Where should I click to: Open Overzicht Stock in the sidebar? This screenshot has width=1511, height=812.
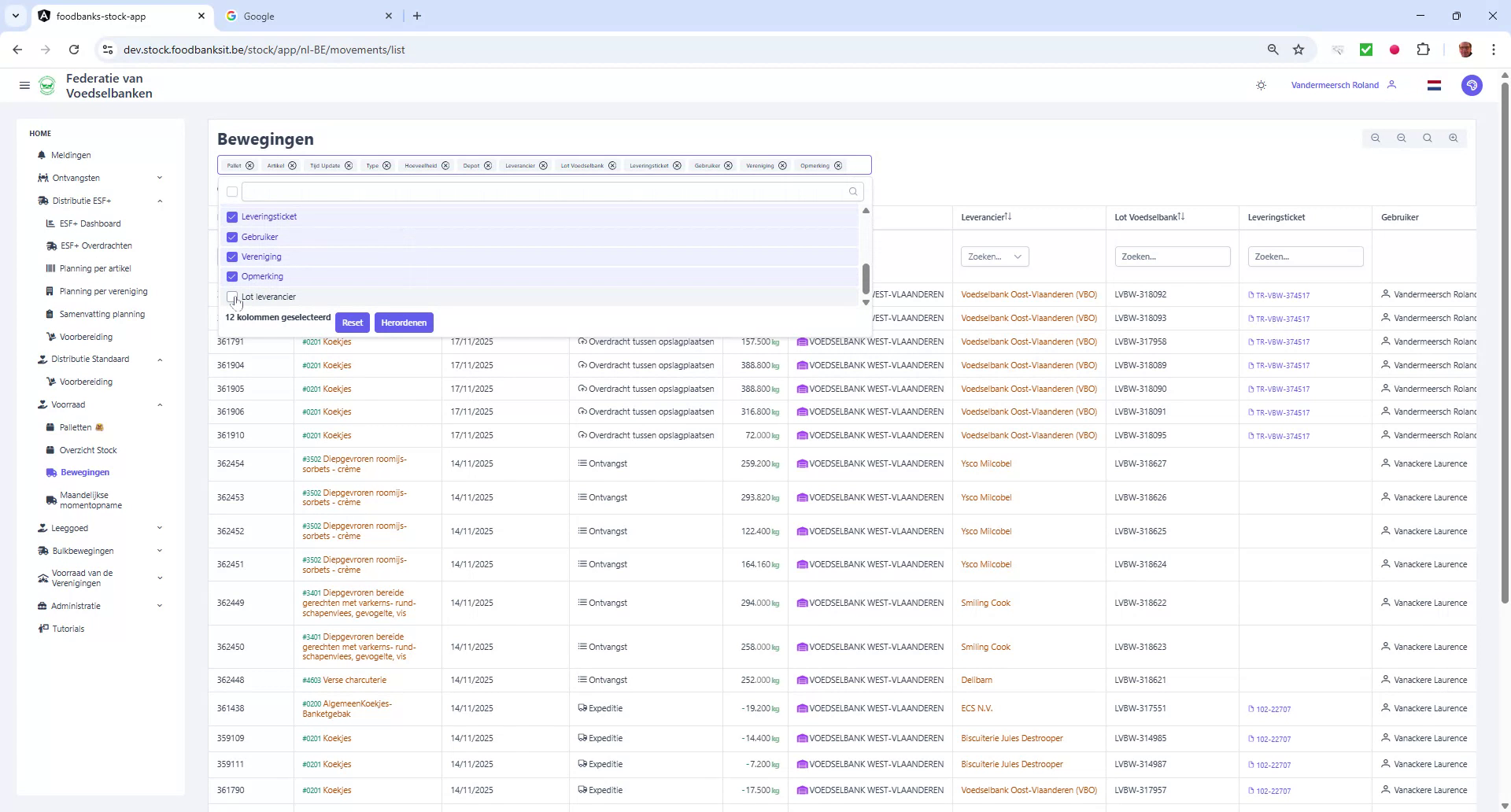(88, 449)
